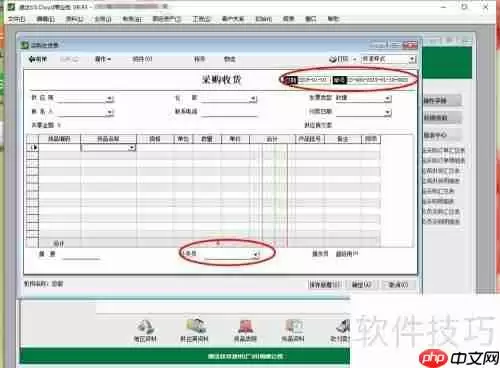The height and width of the screenshot is (368, 500).
Task: Expand the 仓库 warehouse dropdown
Action: coord(254,99)
